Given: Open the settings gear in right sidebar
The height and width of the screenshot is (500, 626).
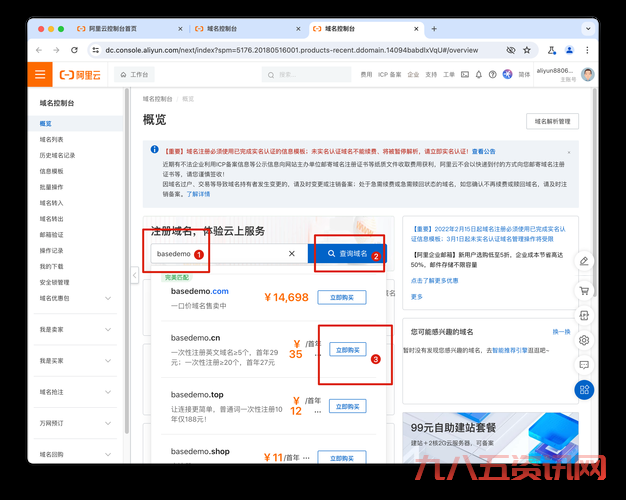Looking at the screenshot, I should pyautogui.click(x=584, y=340).
